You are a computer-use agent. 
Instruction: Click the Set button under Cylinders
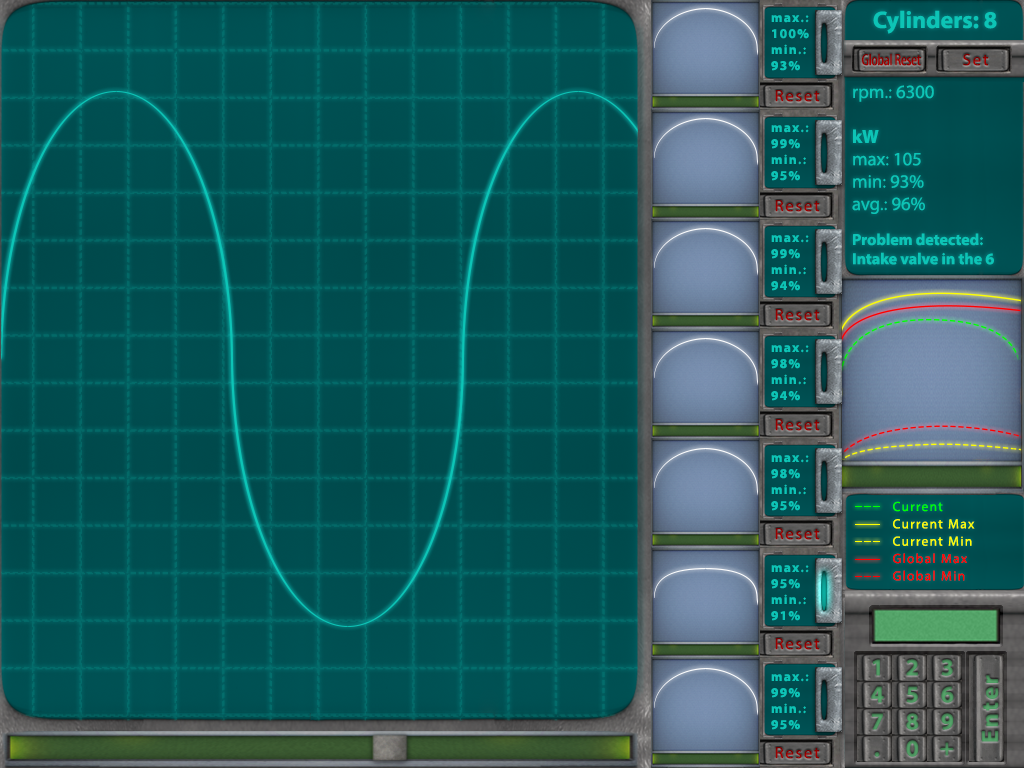974,60
